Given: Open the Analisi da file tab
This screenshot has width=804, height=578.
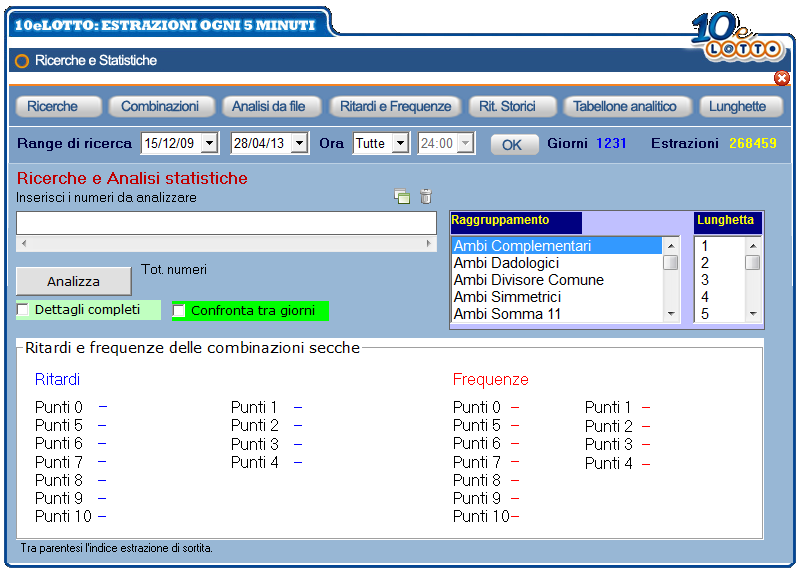Looking at the screenshot, I should 271,107.
